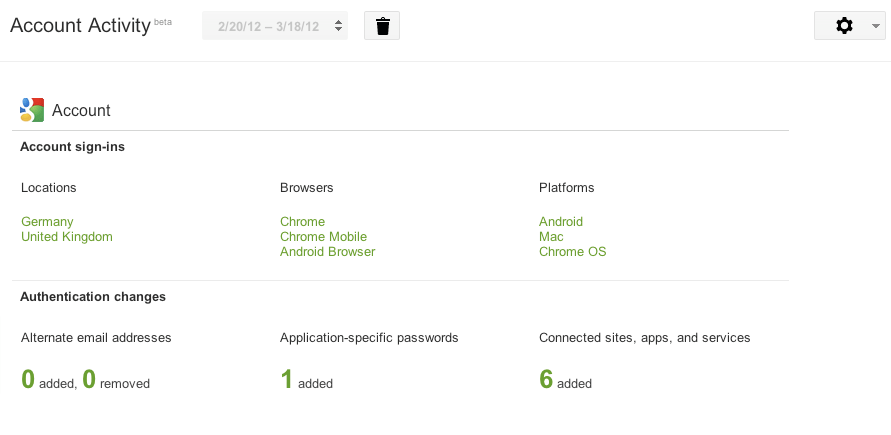The height and width of the screenshot is (435, 891).
Task: Click the Chrome Mobile link
Action: pyautogui.click(x=323, y=237)
